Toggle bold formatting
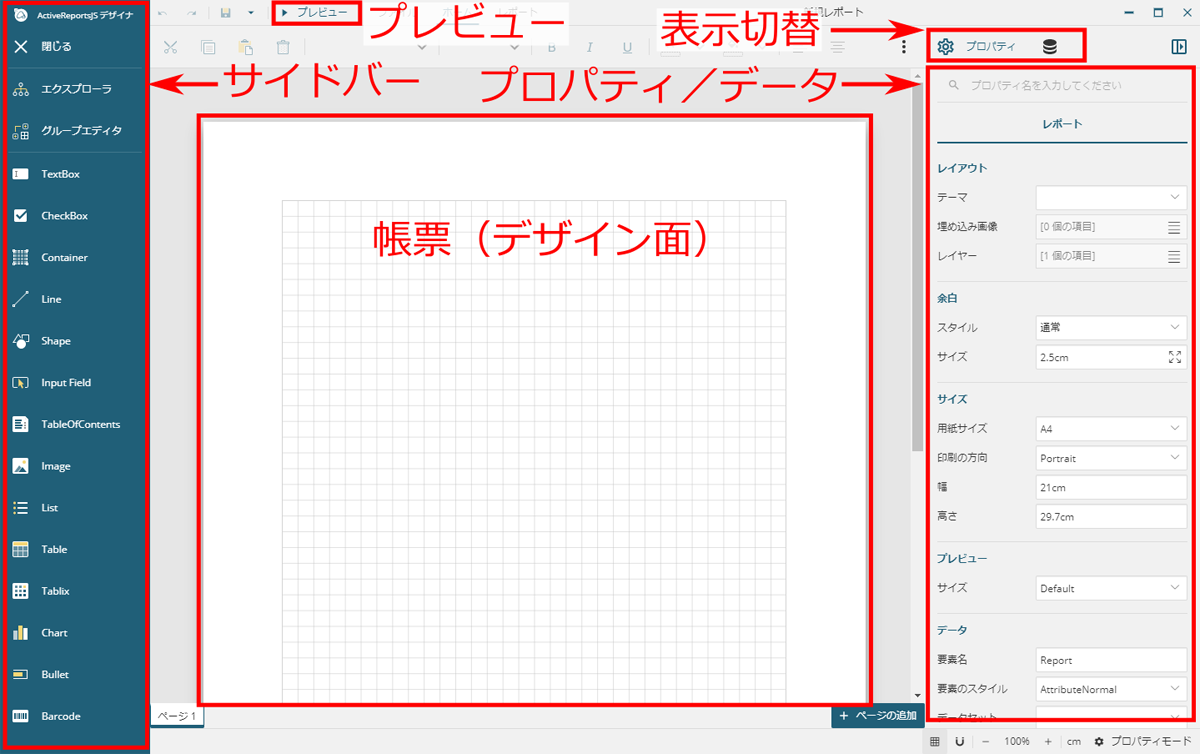Viewport: 1200px width, 754px height. [551, 47]
